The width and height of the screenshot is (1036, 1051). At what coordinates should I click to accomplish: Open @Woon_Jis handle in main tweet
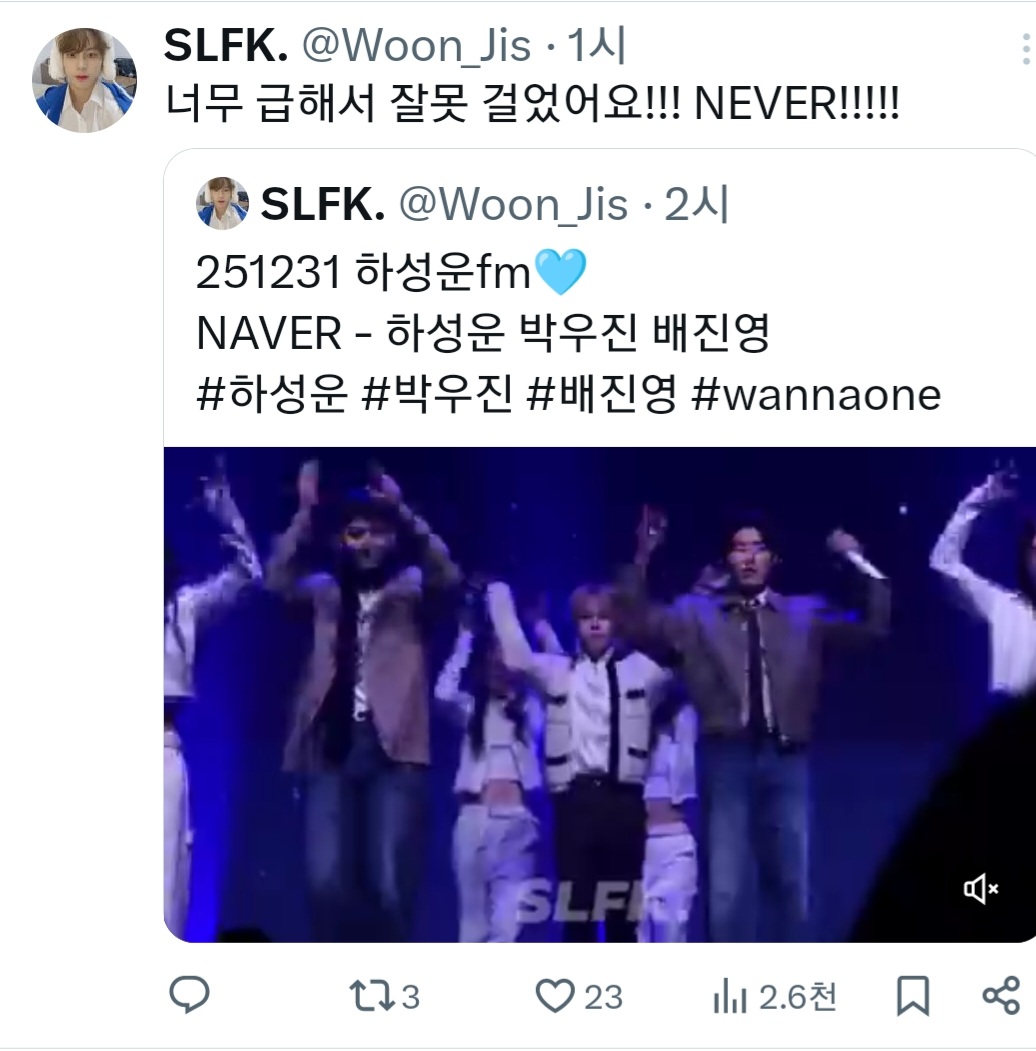pyautogui.click(x=416, y=46)
